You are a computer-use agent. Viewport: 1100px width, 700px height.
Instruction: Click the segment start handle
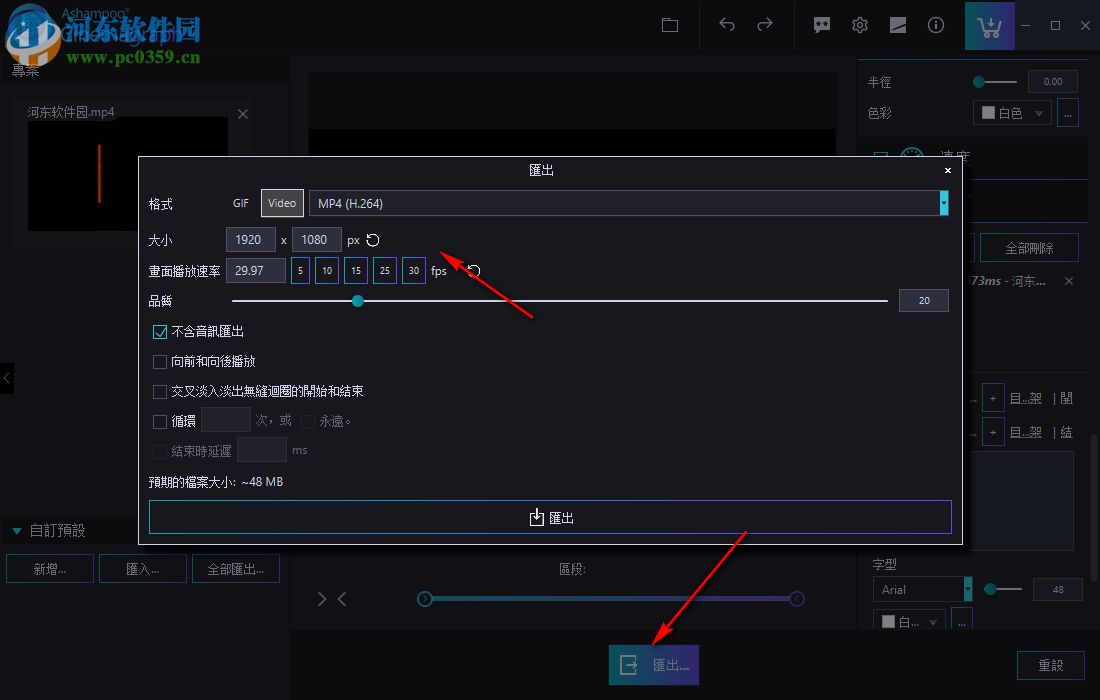click(424, 599)
